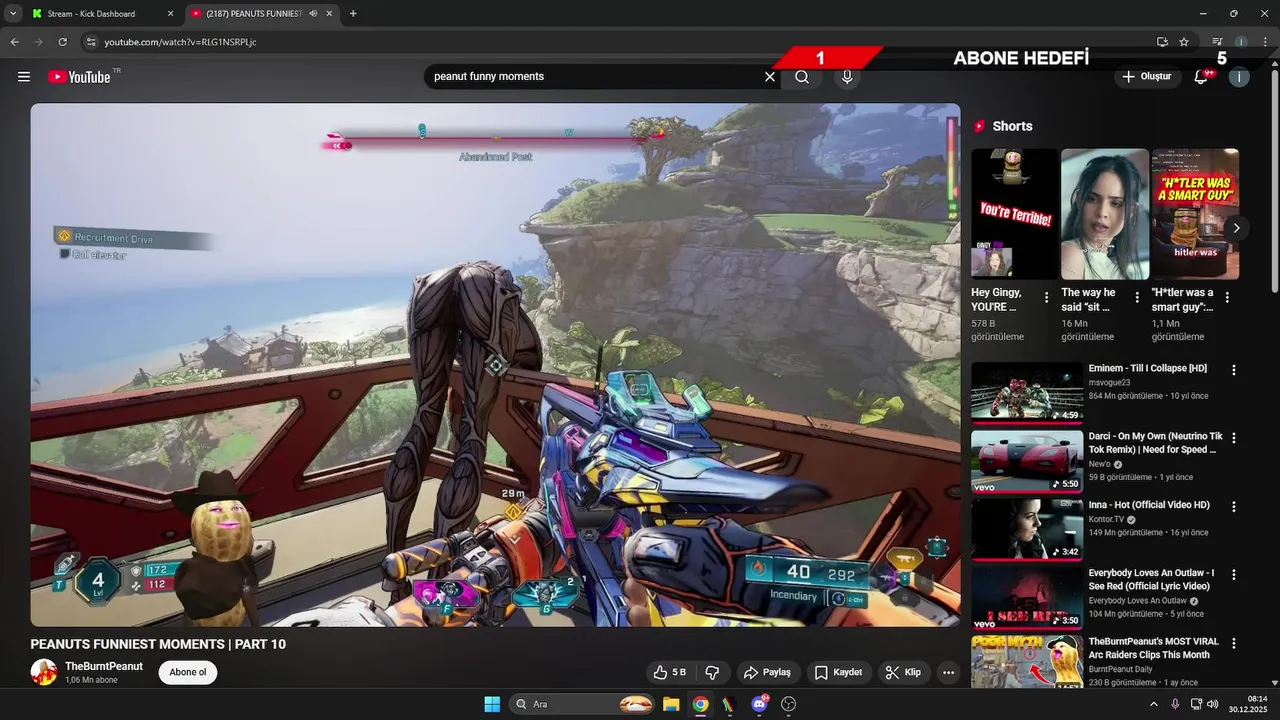1280x720 pixels.
Task: Play Darci On My Own red car thumbnail
Action: [1027, 462]
